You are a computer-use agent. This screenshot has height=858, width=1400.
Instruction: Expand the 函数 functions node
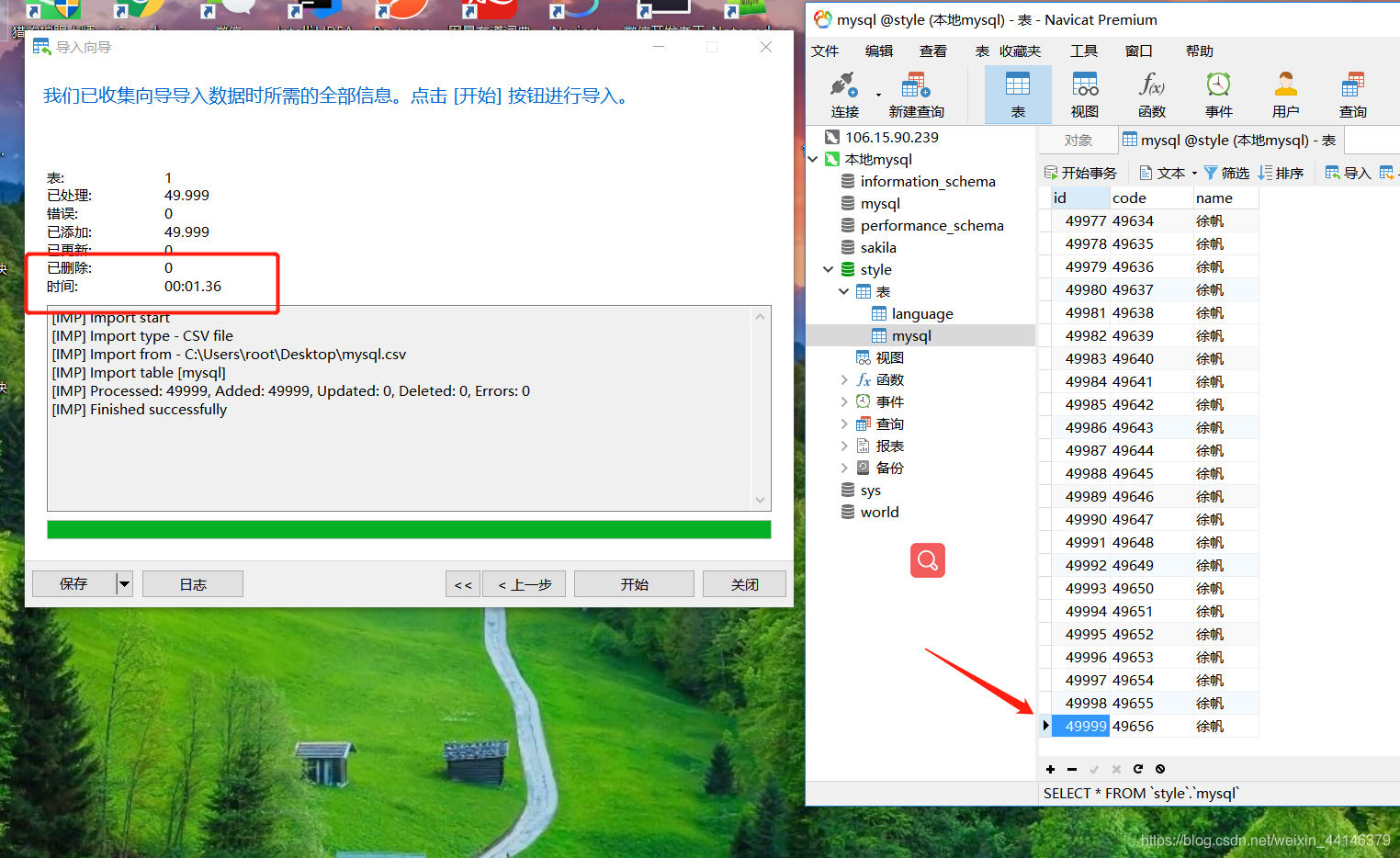pos(843,379)
